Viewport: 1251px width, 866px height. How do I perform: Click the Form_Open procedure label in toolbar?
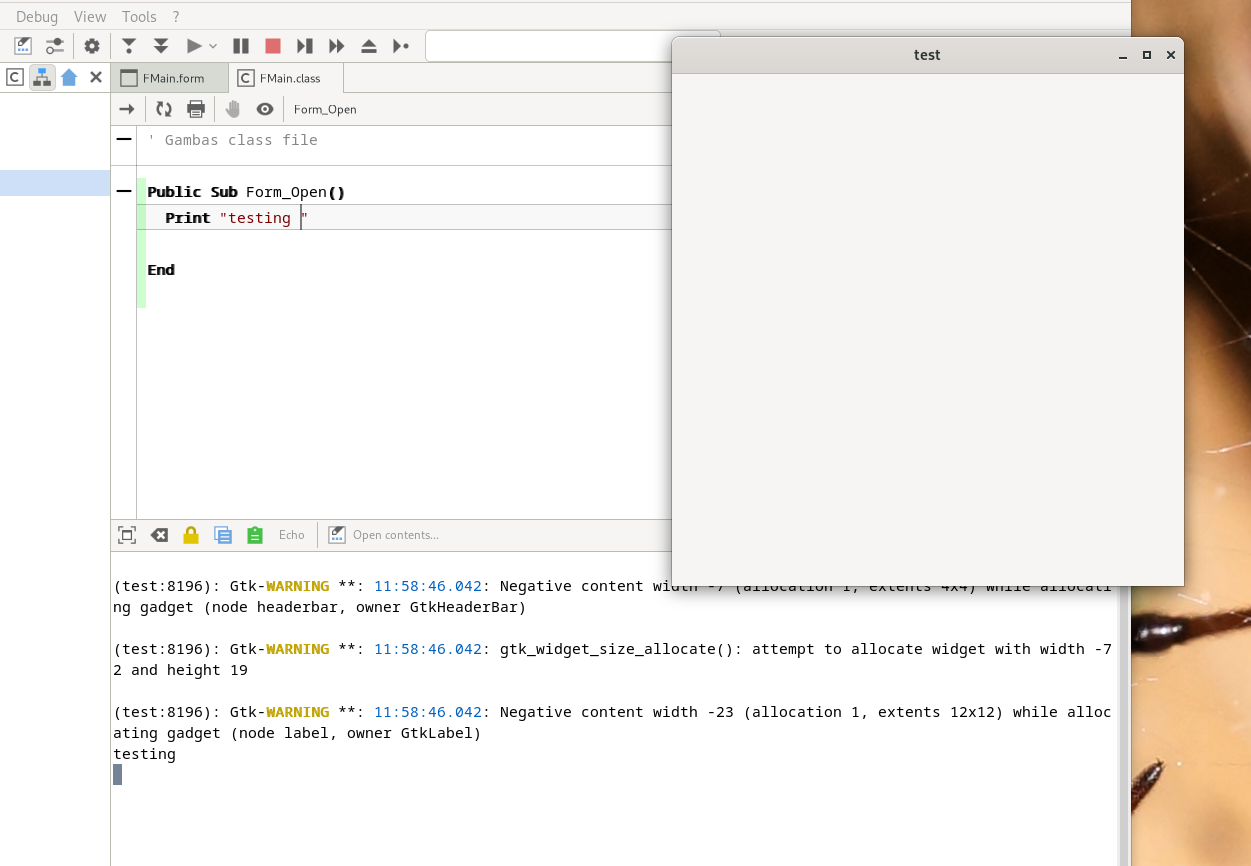coord(325,110)
